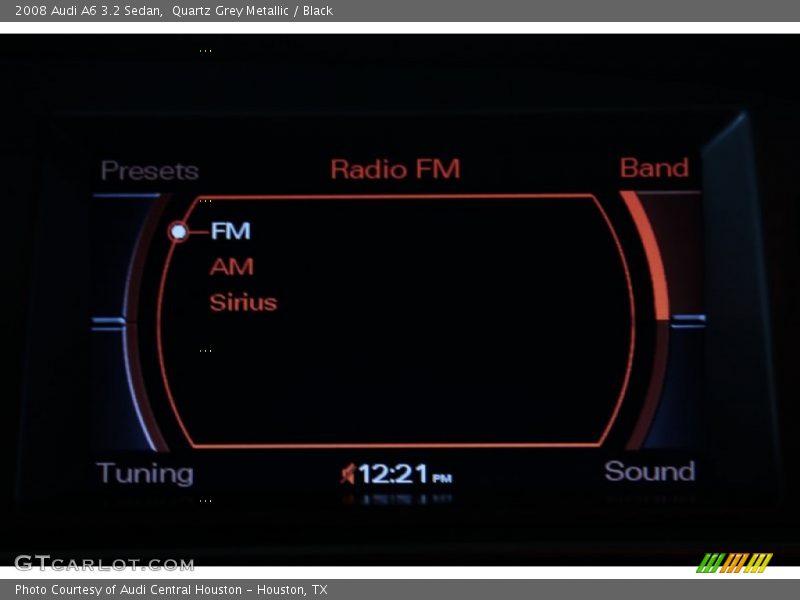
Task: Click the 2008 Audi A6 3.2 Sedan caption
Action: point(174,11)
